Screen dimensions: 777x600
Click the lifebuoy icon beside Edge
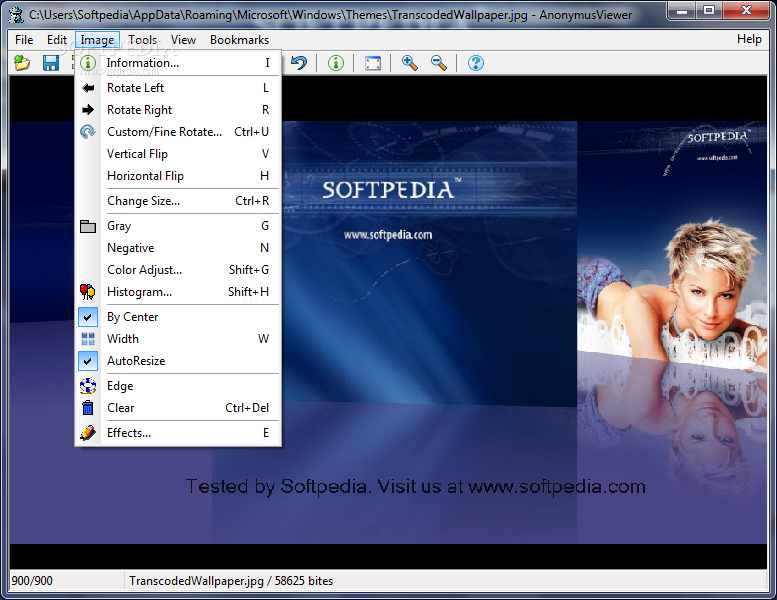pyautogui.click(x=88, y=386)
